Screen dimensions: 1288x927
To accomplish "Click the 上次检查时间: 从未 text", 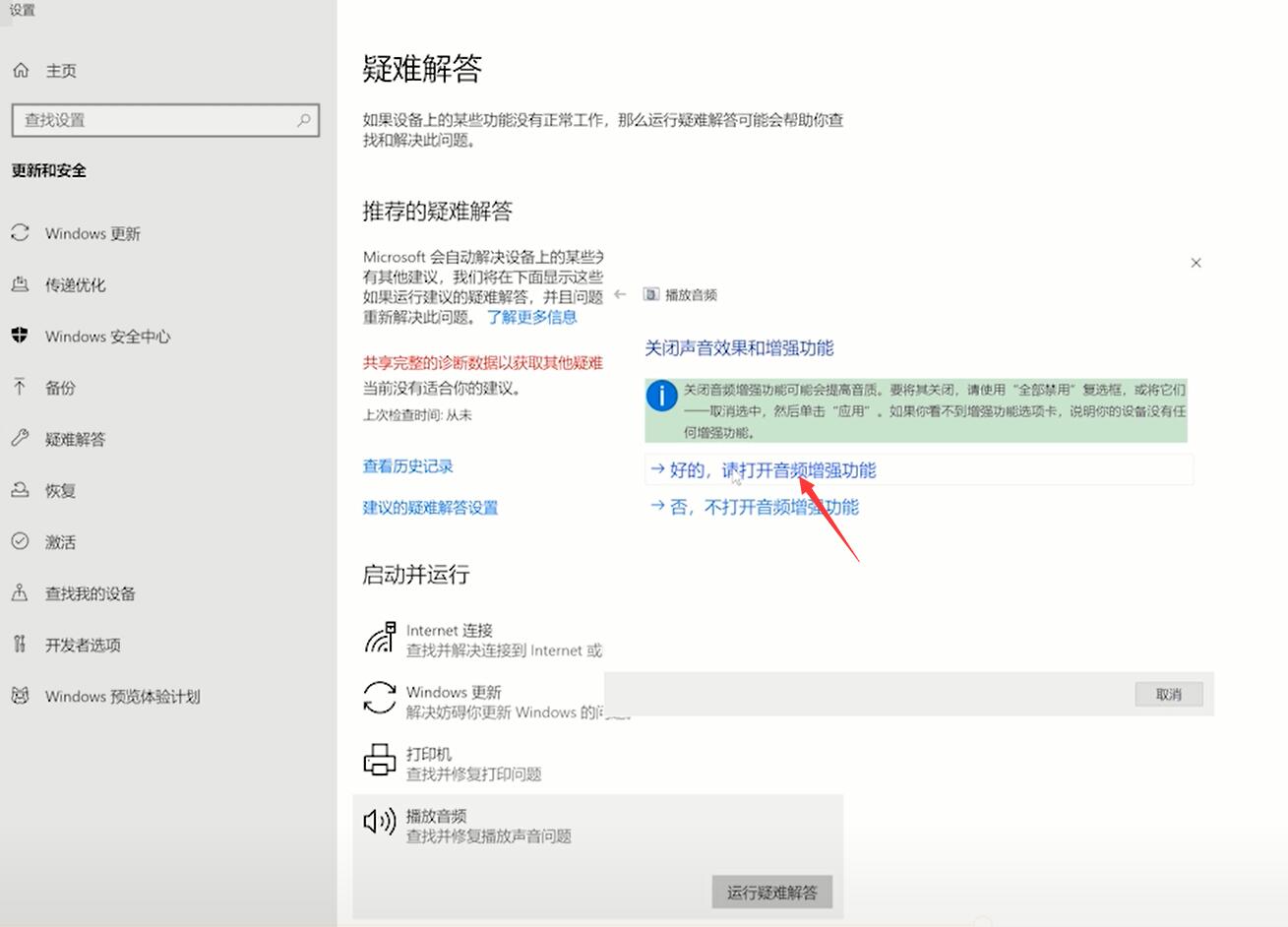I will (x=417, y=415).
